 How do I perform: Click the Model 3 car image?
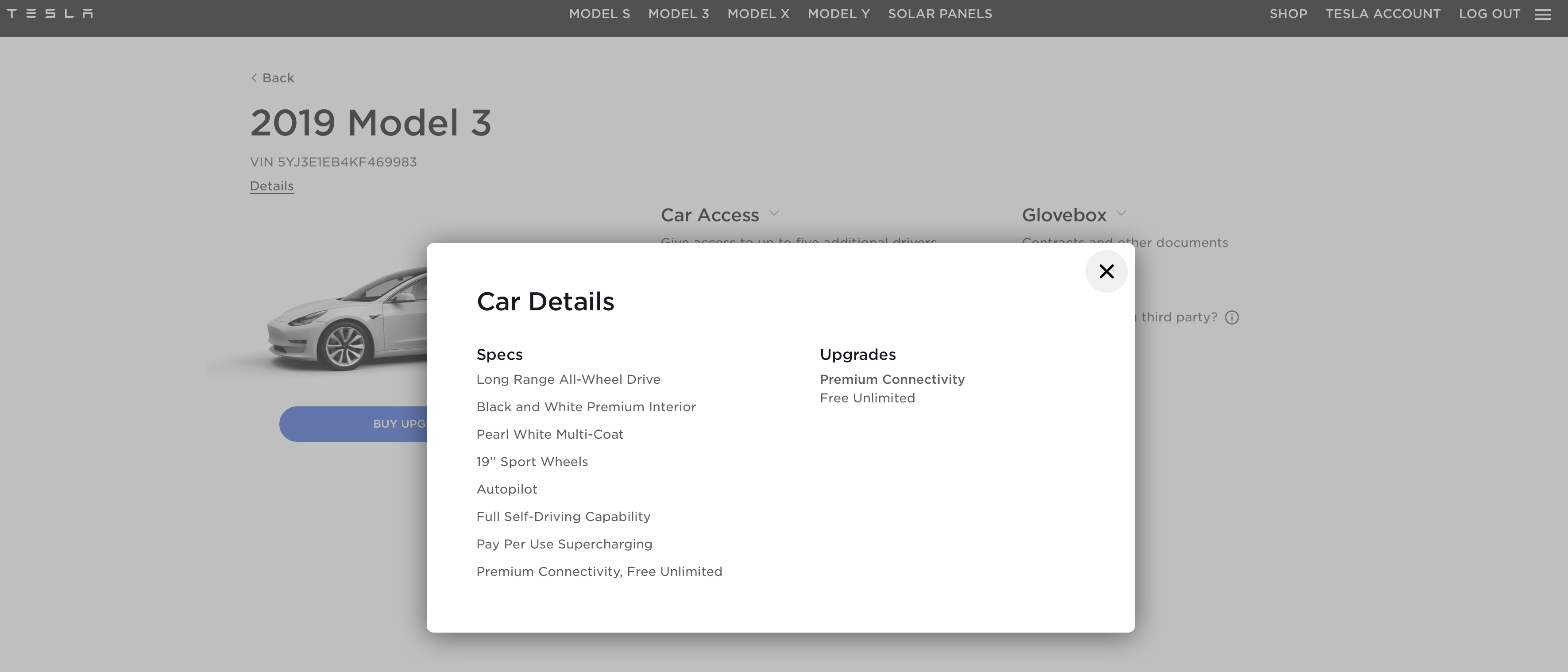(x=347, y=323)
